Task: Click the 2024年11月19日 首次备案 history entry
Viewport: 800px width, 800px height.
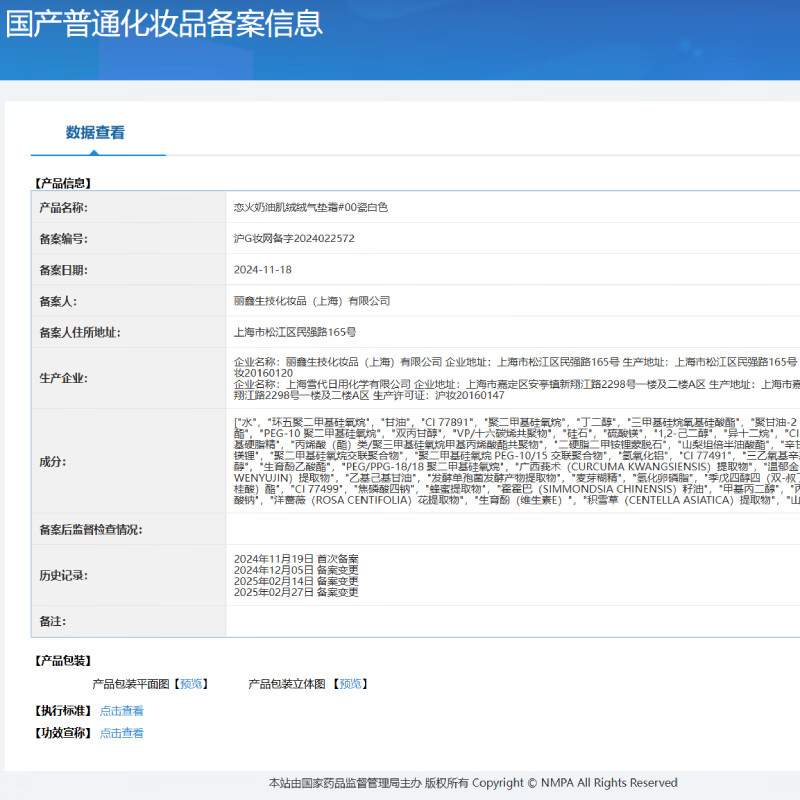Action: 295,558
